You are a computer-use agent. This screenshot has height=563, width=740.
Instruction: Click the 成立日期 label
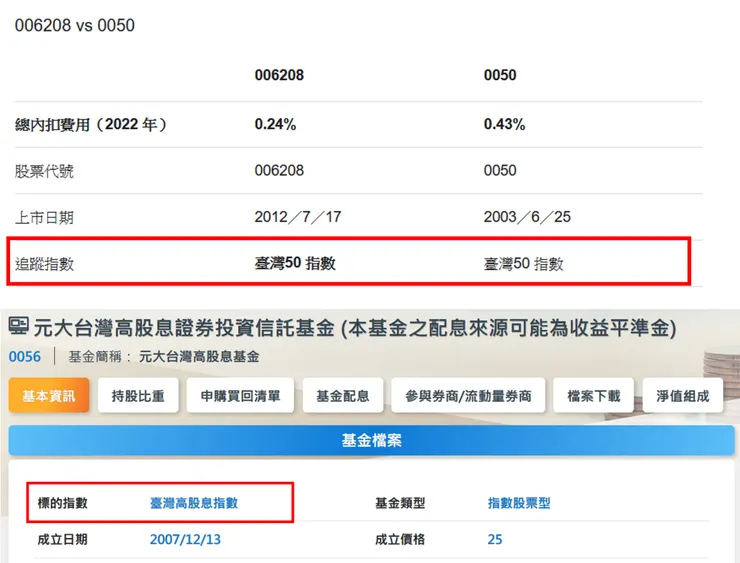pyautogui.click(x=63, y=539)
